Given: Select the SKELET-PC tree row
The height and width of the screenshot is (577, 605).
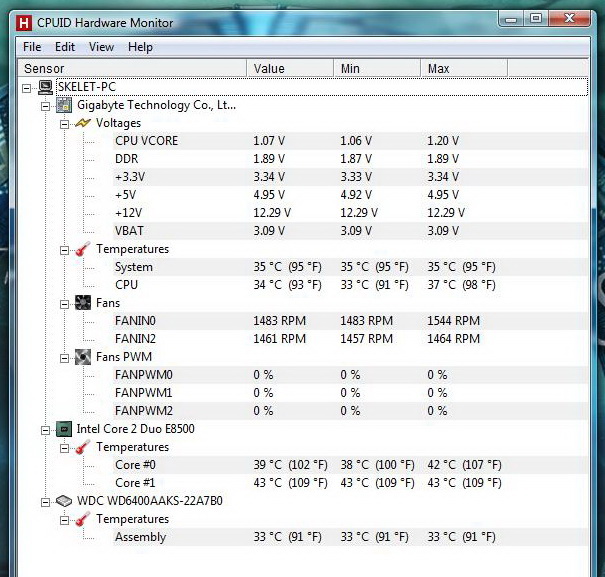Looking at the screenshot, I should pos(322,87).
